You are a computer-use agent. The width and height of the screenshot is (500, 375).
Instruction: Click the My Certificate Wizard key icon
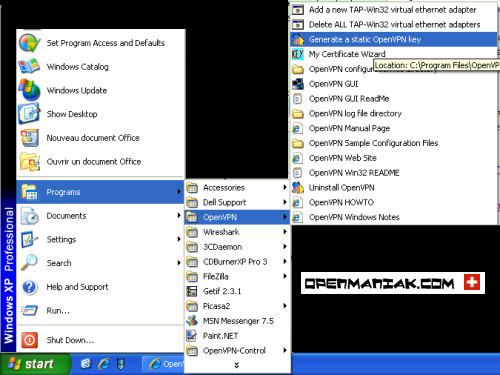[298, 54]
